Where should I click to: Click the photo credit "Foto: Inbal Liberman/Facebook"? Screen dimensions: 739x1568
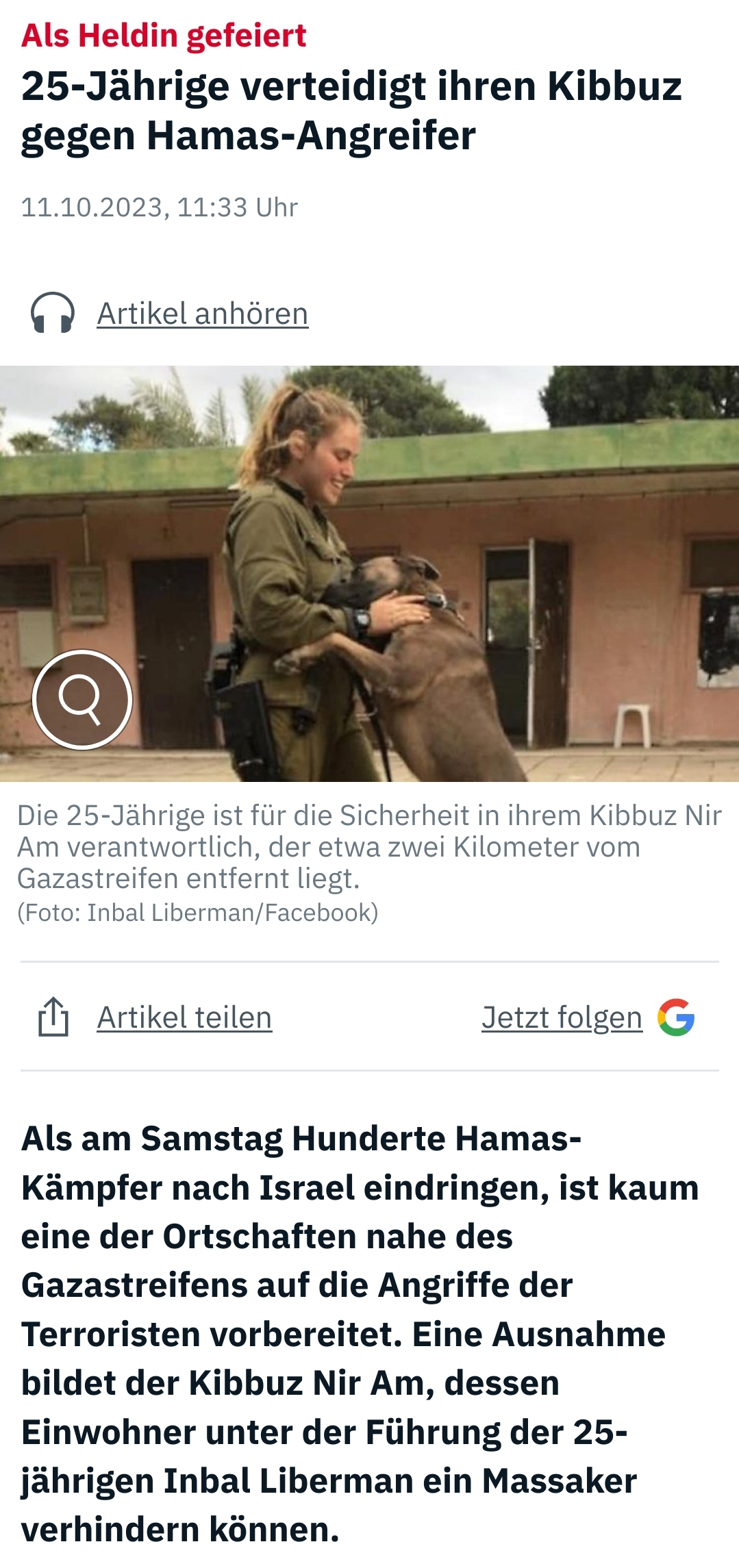pyautogui.click(x=198, y=913)
